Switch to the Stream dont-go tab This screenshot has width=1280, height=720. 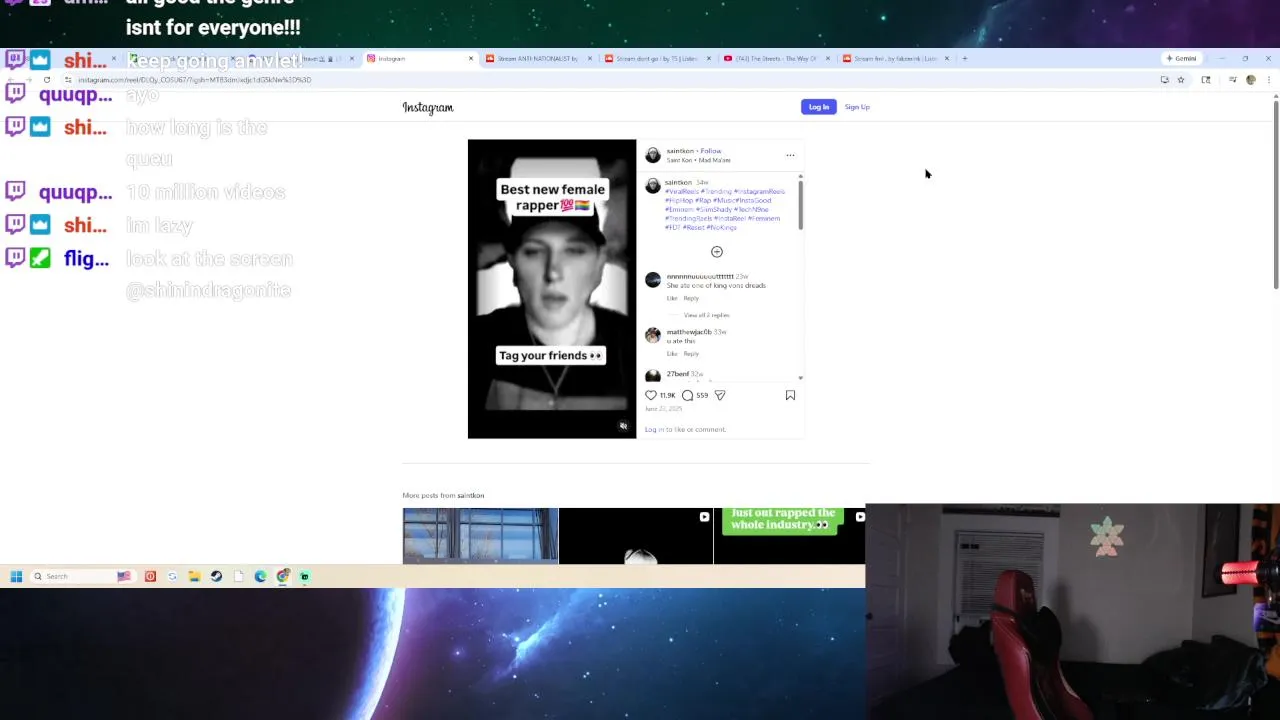pyautogui.click(x=656, y=59)
